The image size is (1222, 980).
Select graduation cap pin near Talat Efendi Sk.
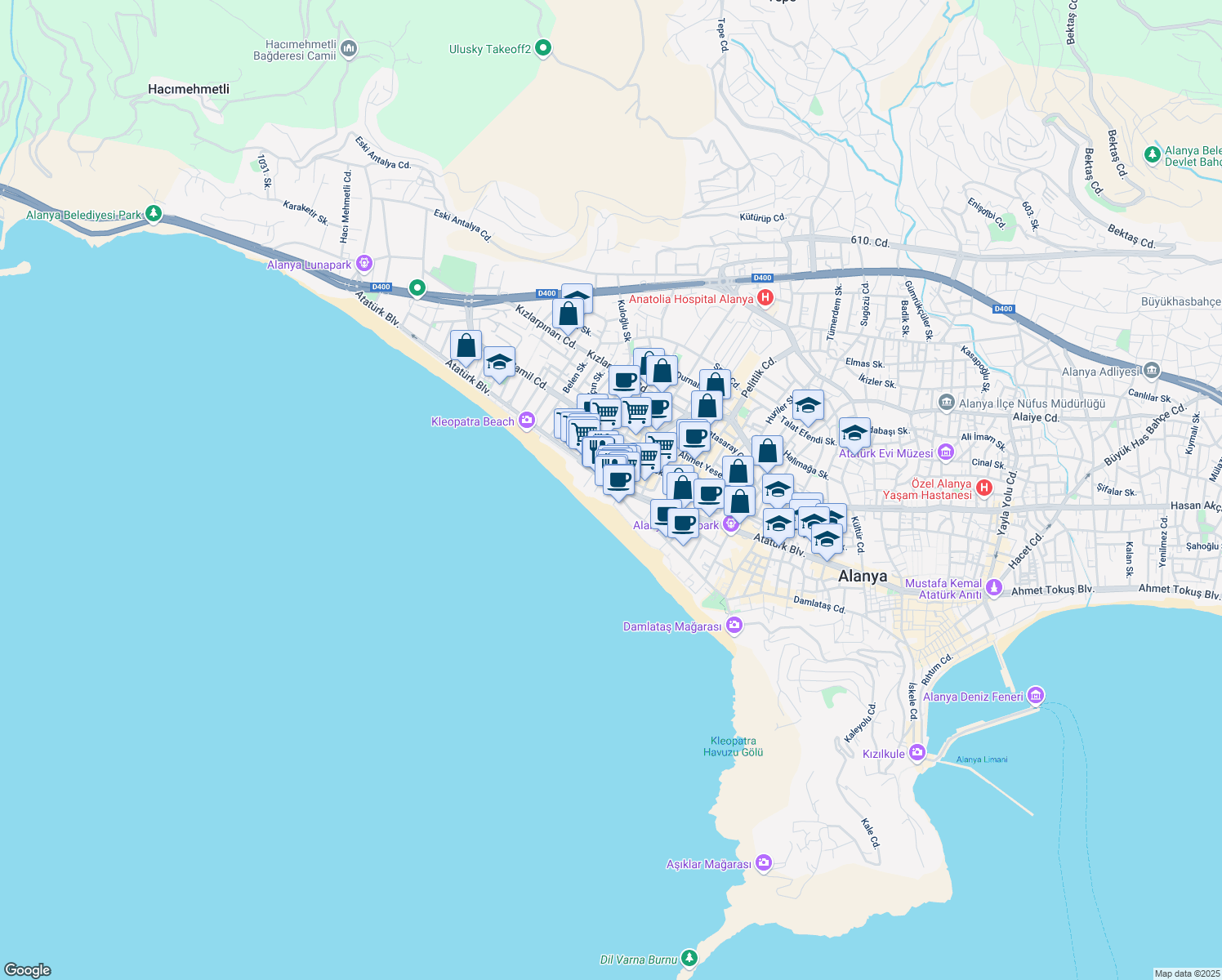(808, 408)
